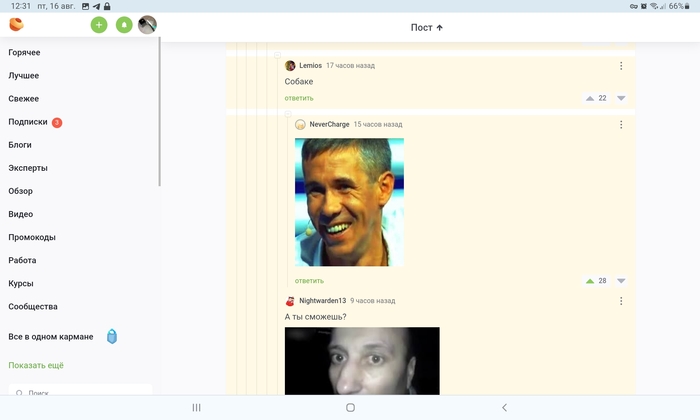Open Все в одном кармане link
This screenshot has width=700, height=420.
(x=51, y=337)
